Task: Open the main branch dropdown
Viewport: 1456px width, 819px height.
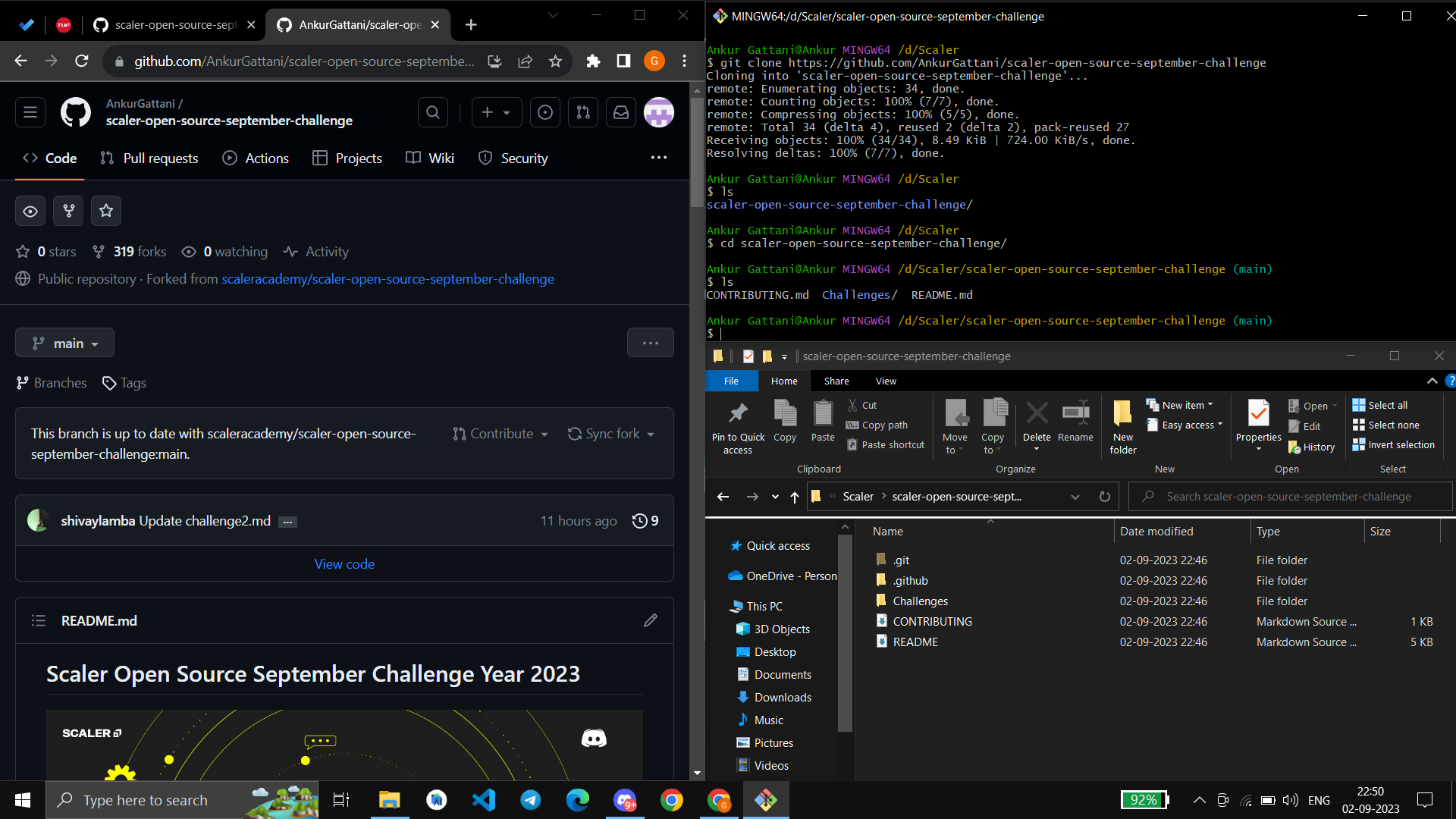Action: 64,343
